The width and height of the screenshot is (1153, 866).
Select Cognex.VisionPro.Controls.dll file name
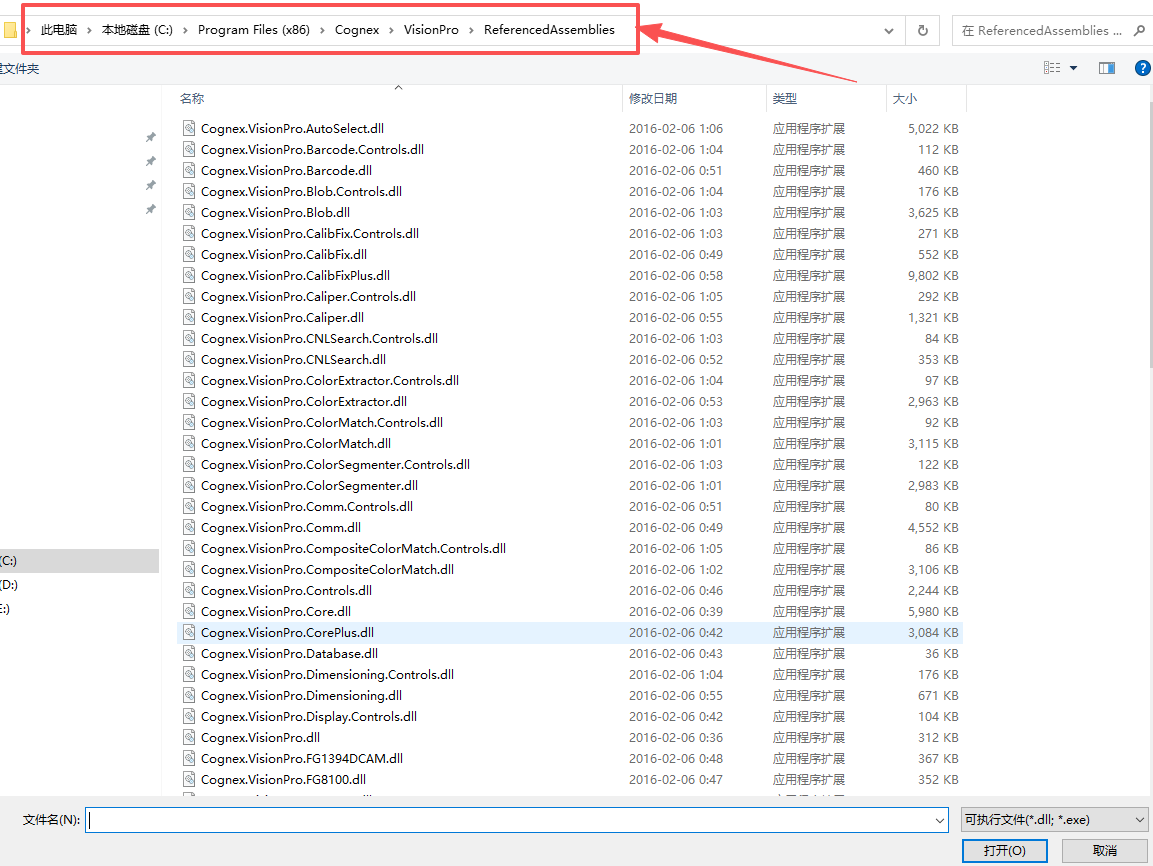pyautogui.click(x=286, y=590)
